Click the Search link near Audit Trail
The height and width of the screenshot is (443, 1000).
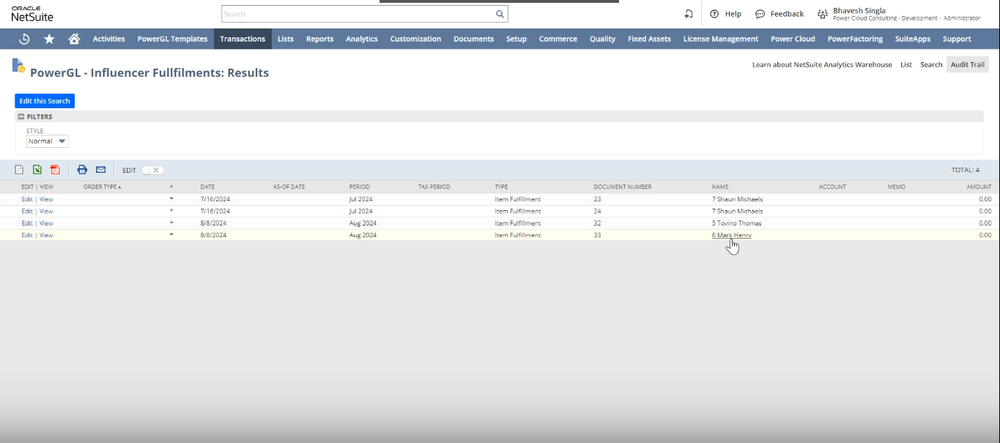[x=930, y=64]
